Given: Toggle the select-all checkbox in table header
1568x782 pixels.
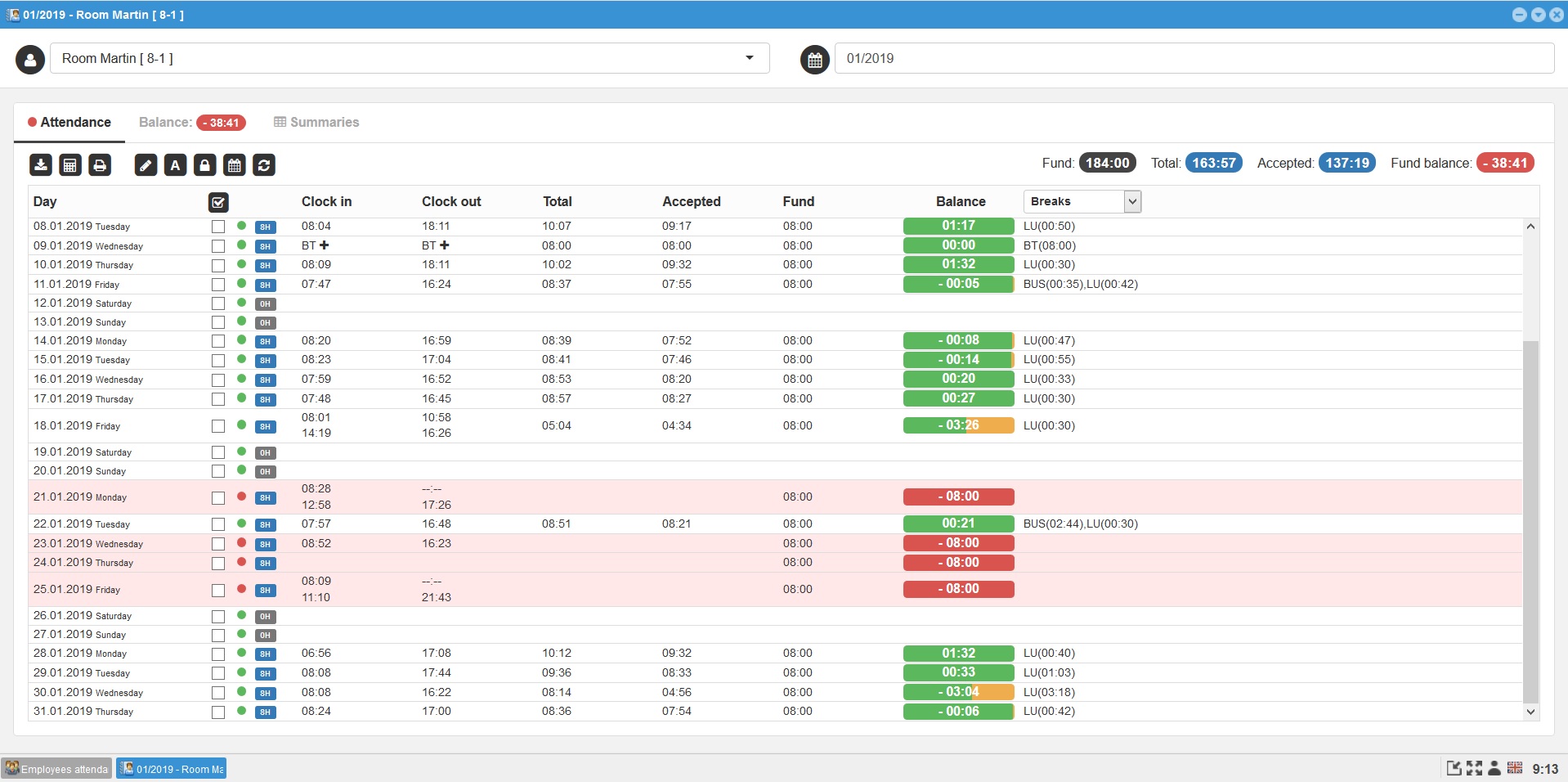Looking at the screenshot, I should 218,202.
